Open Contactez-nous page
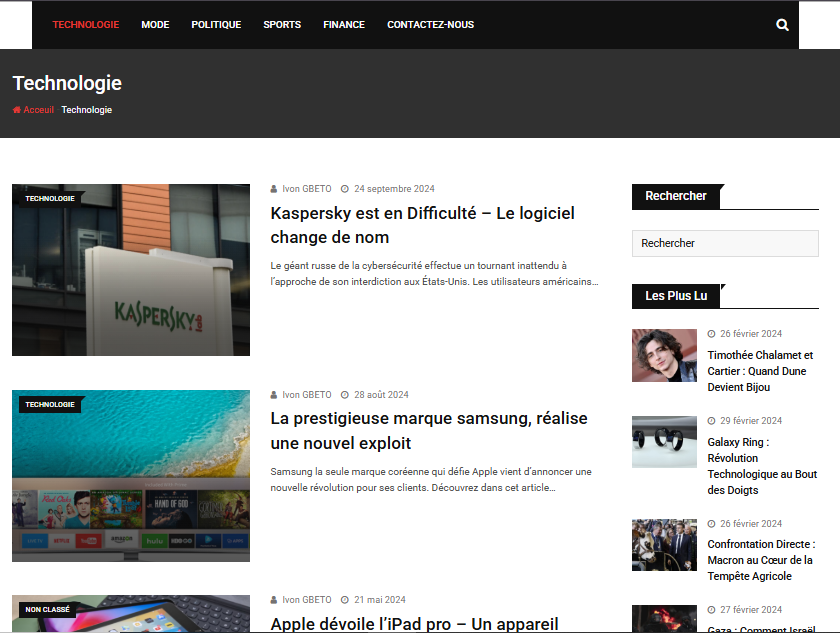The width and height of the screenshot is (840, 633). tap(431, 25)
